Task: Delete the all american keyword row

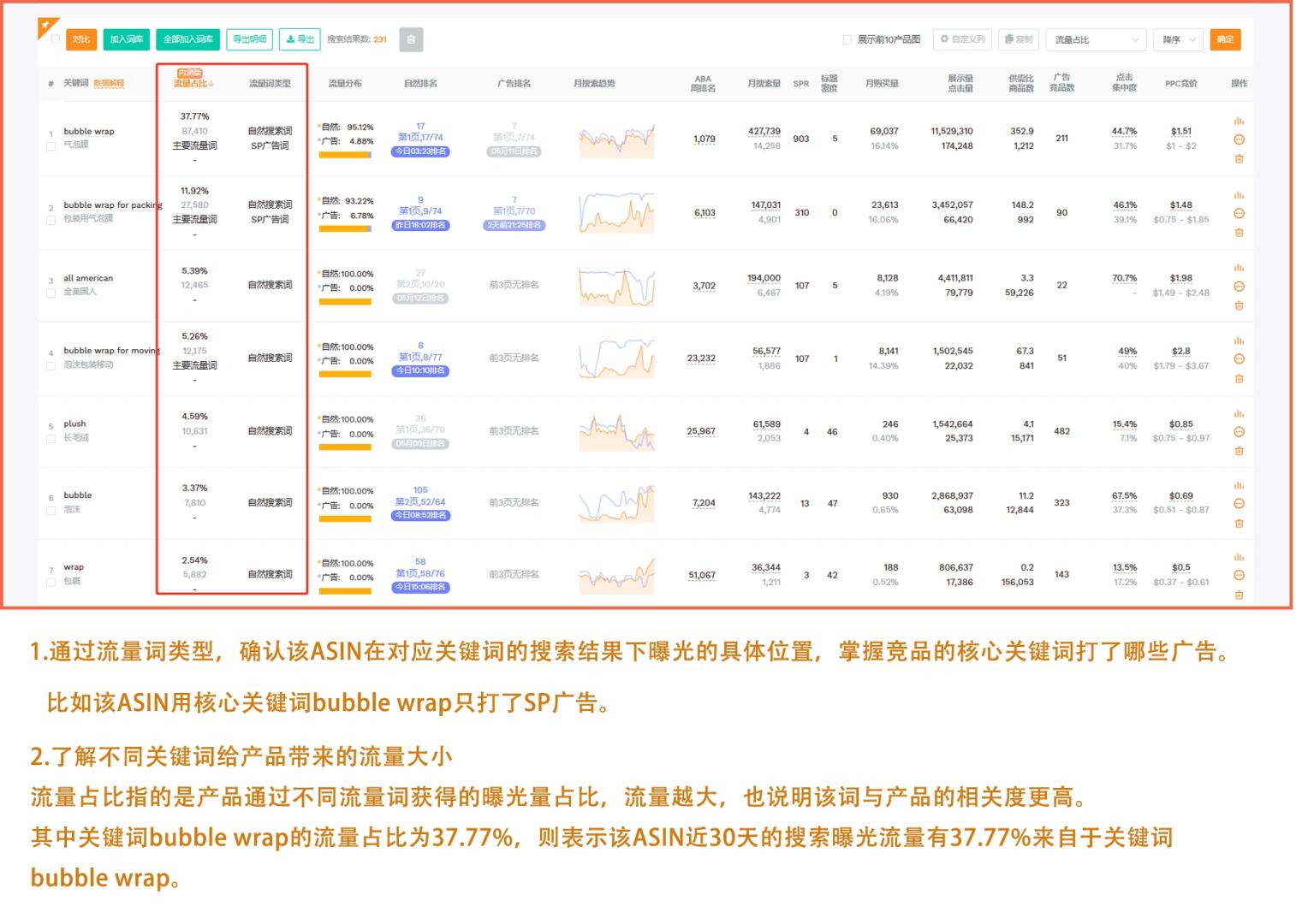Action: (1239, 305)
